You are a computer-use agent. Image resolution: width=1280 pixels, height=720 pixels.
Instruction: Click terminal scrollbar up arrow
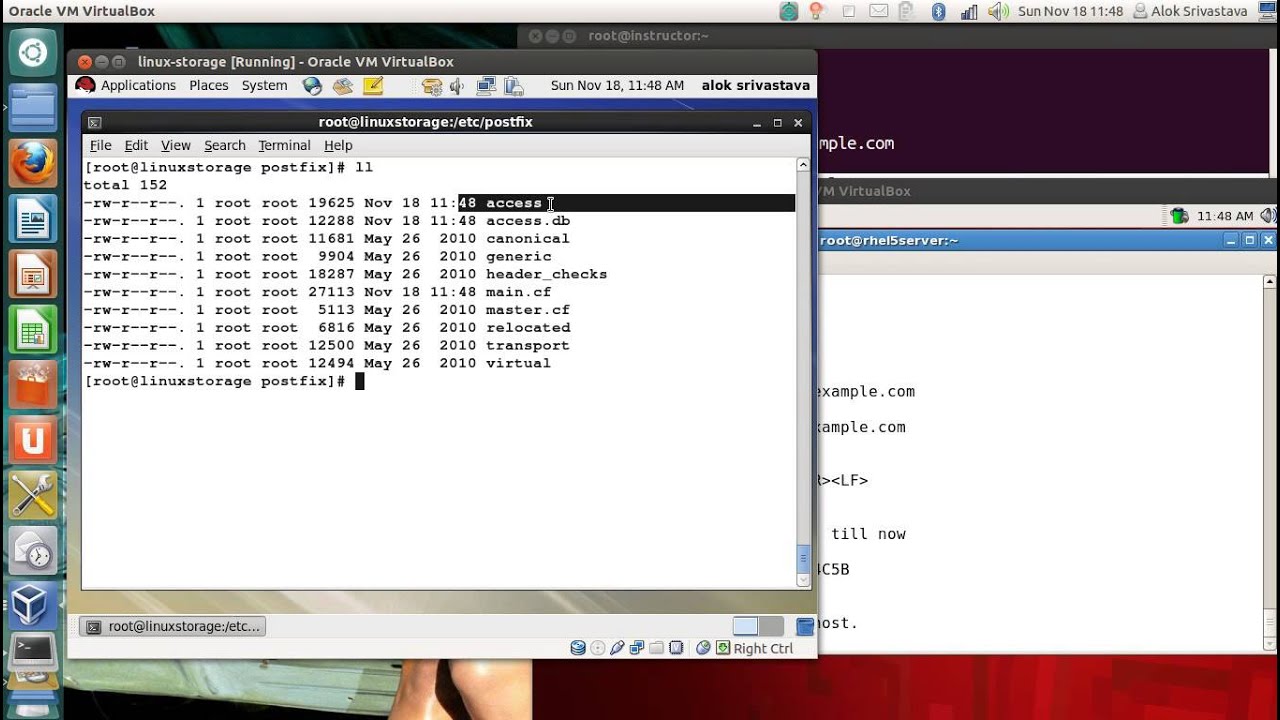(803, 165)
